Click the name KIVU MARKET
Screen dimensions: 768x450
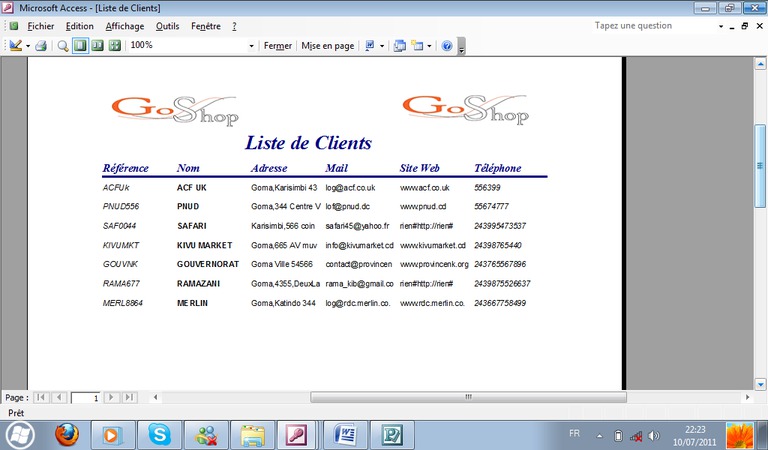[204, 245]
